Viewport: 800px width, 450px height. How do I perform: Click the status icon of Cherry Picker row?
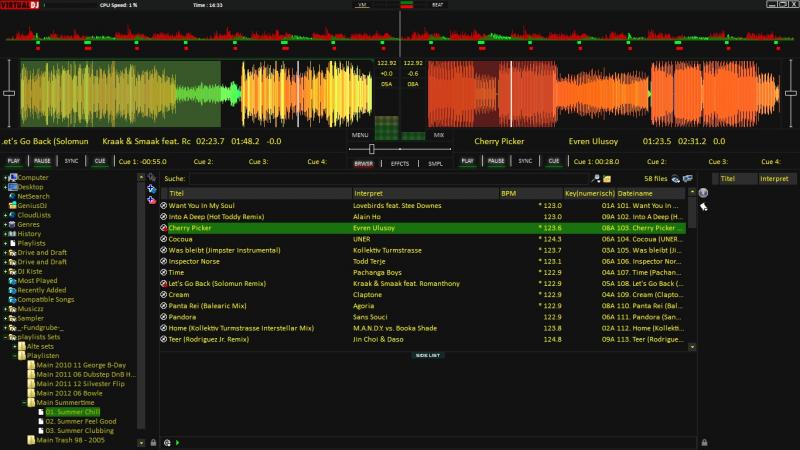click(164, 228)
